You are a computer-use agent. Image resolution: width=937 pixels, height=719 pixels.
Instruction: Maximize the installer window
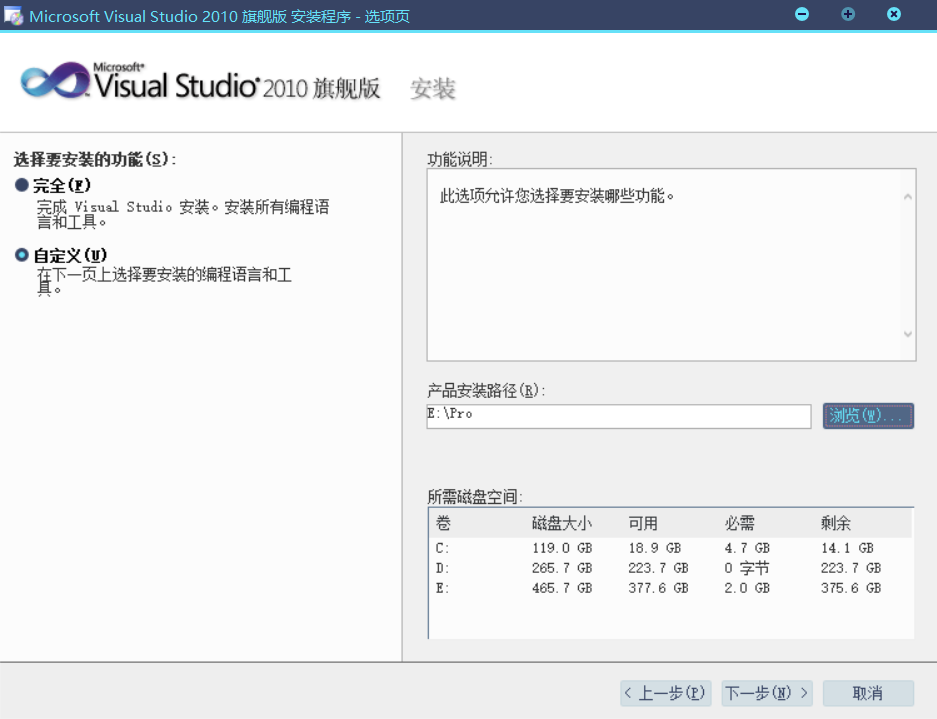pyautogui.click(x=848, y=15)
